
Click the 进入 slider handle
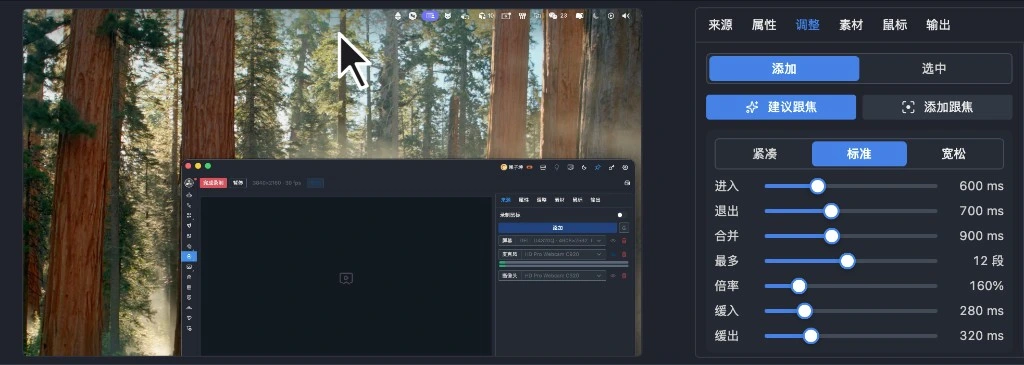817,186
